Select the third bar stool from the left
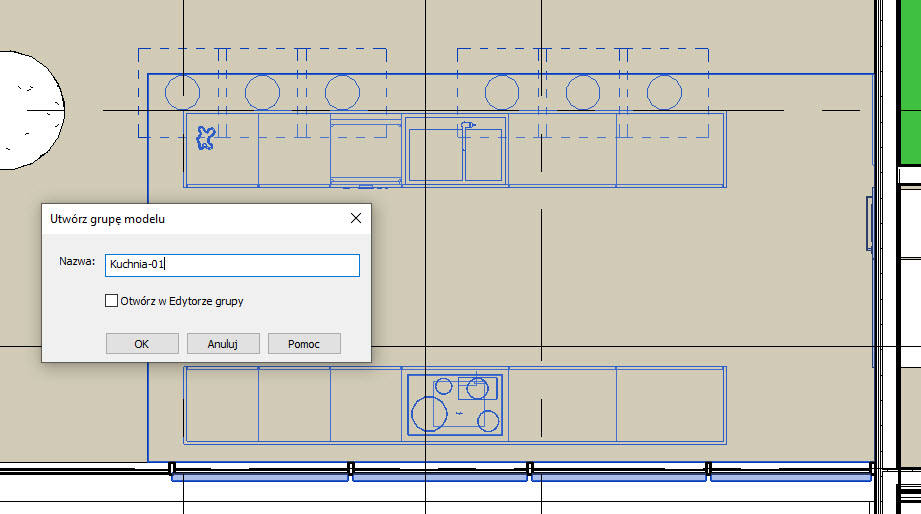This screenshot has height=514, width=921. click(x=342, y=93)
